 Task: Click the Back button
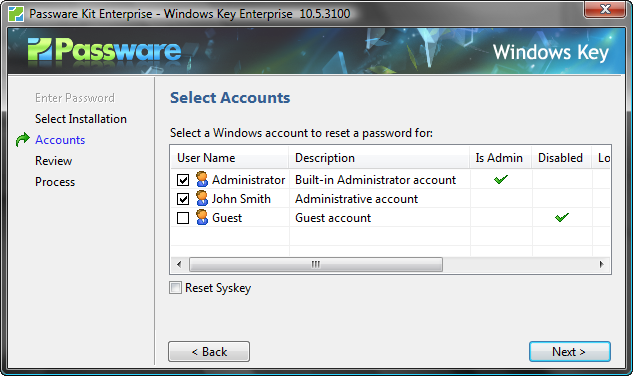click(209, 352)
